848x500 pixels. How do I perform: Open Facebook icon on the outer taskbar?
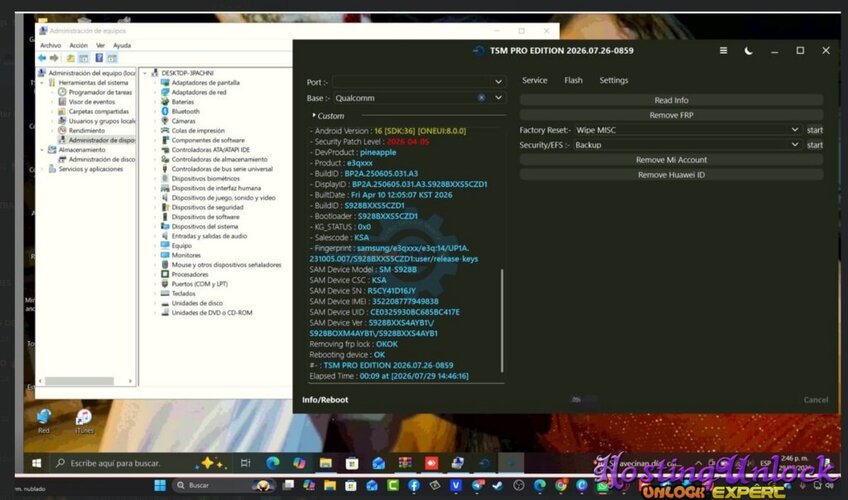click(x=414, y=485)
